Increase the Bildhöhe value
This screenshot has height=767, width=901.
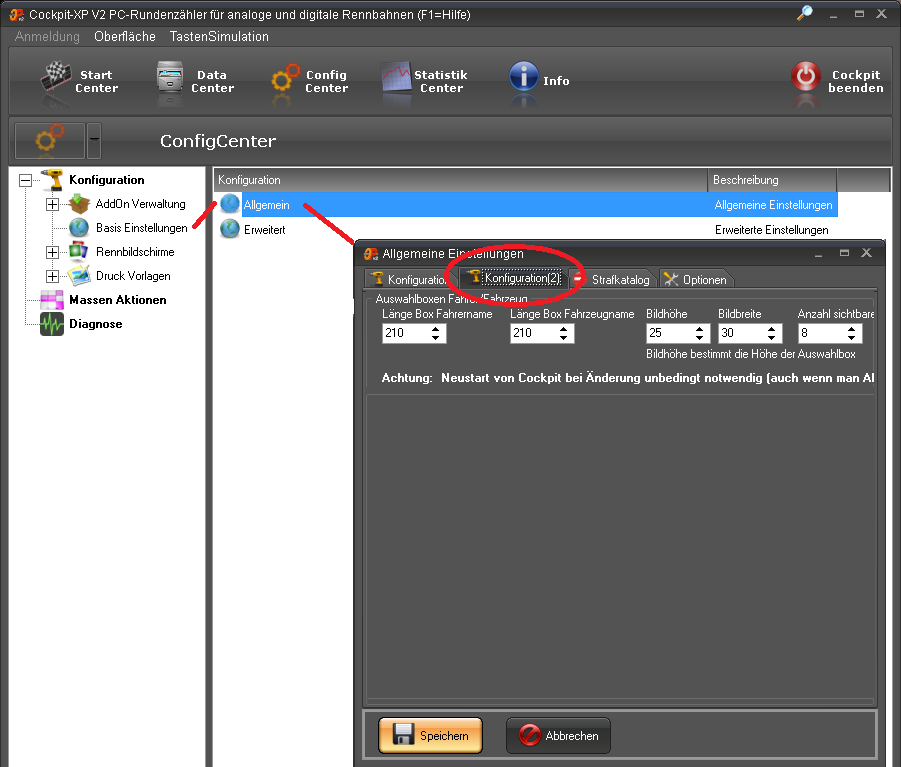[x=699, y=329]
